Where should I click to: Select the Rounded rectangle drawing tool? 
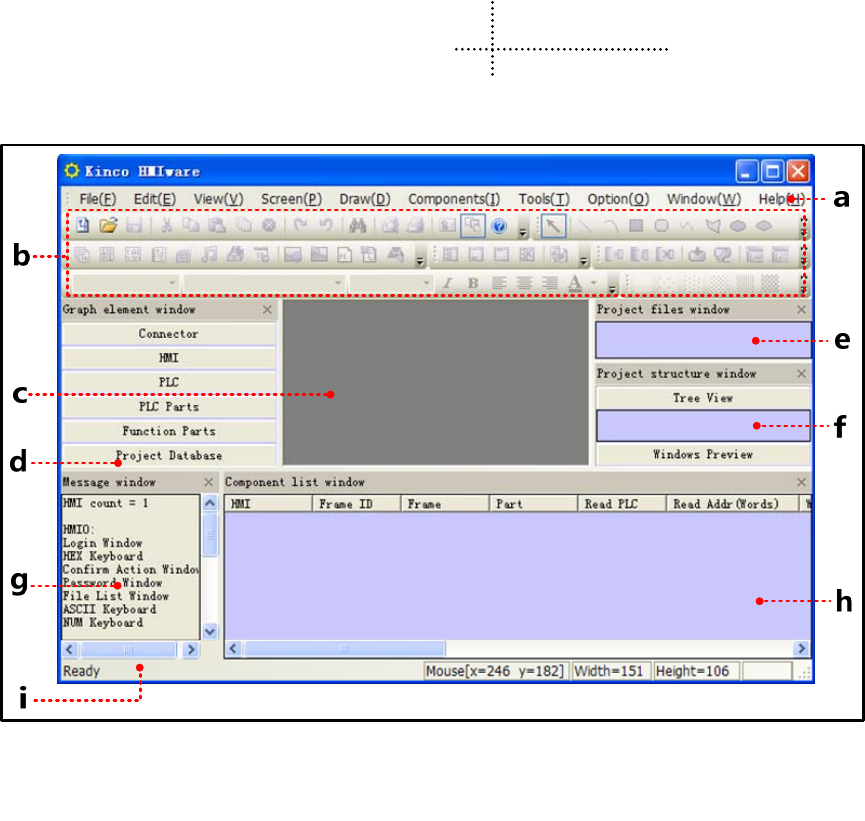[661, 226]
